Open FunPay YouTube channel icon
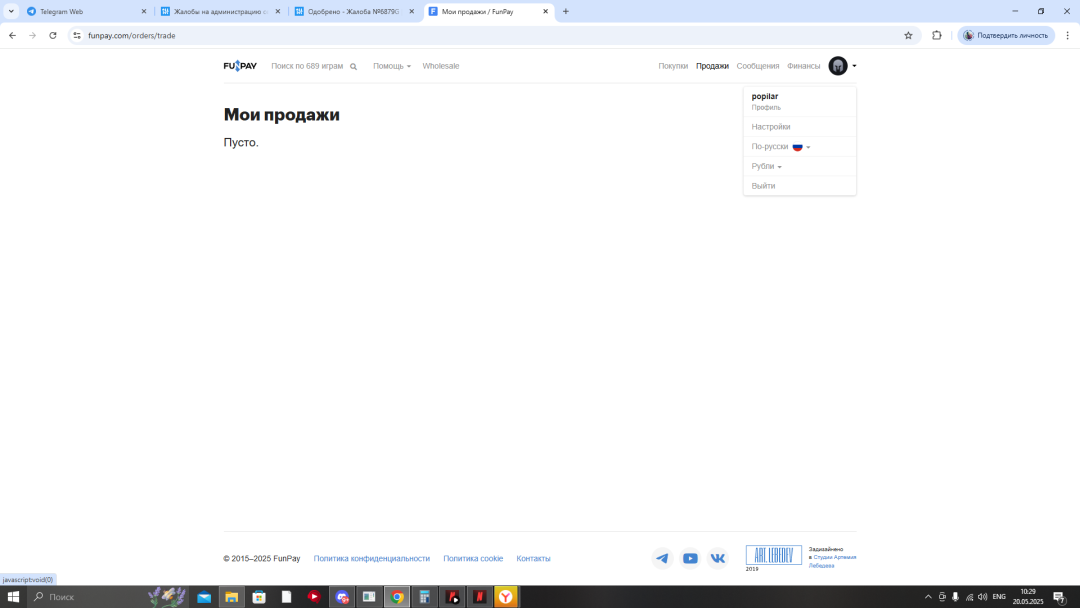Image resolution: width=1080 pixels, height=608 pixels. (x=690, y=558)
